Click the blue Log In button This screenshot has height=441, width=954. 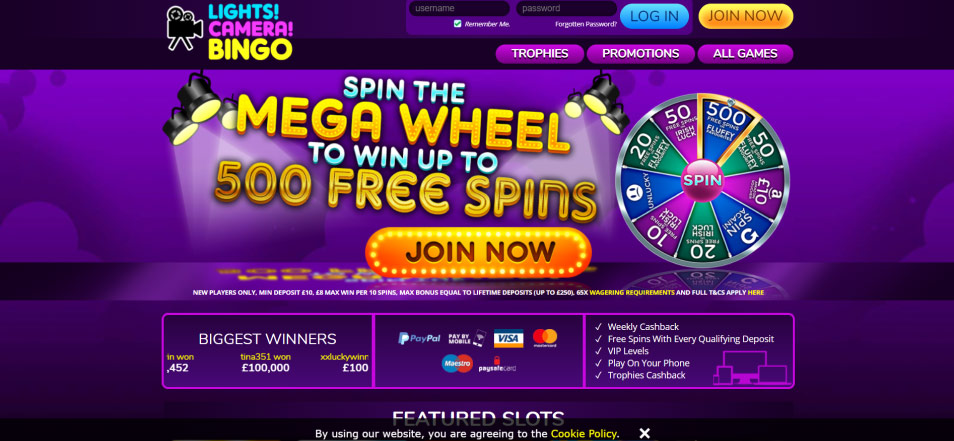coord(654,16)
